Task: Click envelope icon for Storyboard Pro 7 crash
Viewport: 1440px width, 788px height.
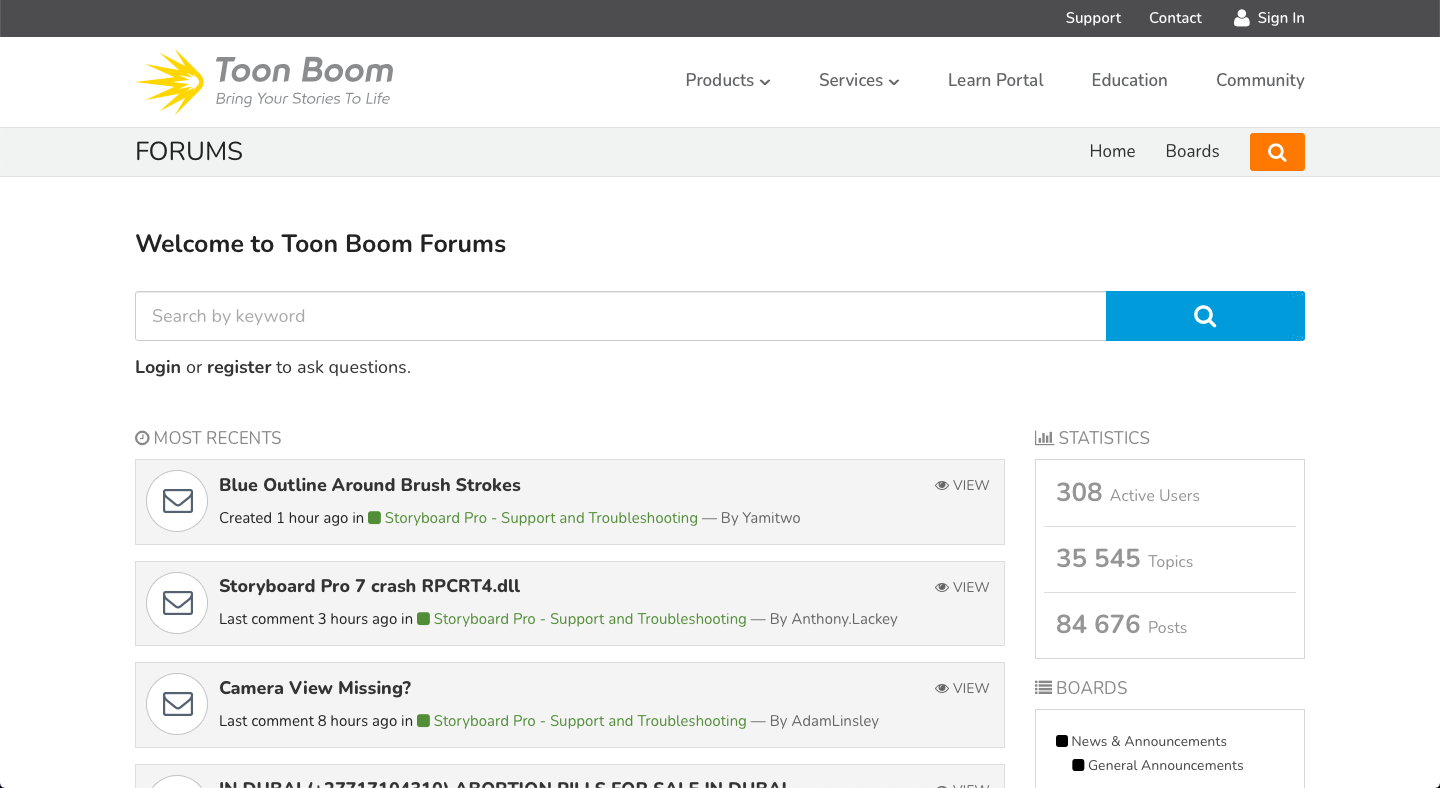Action: pos(177,603)
